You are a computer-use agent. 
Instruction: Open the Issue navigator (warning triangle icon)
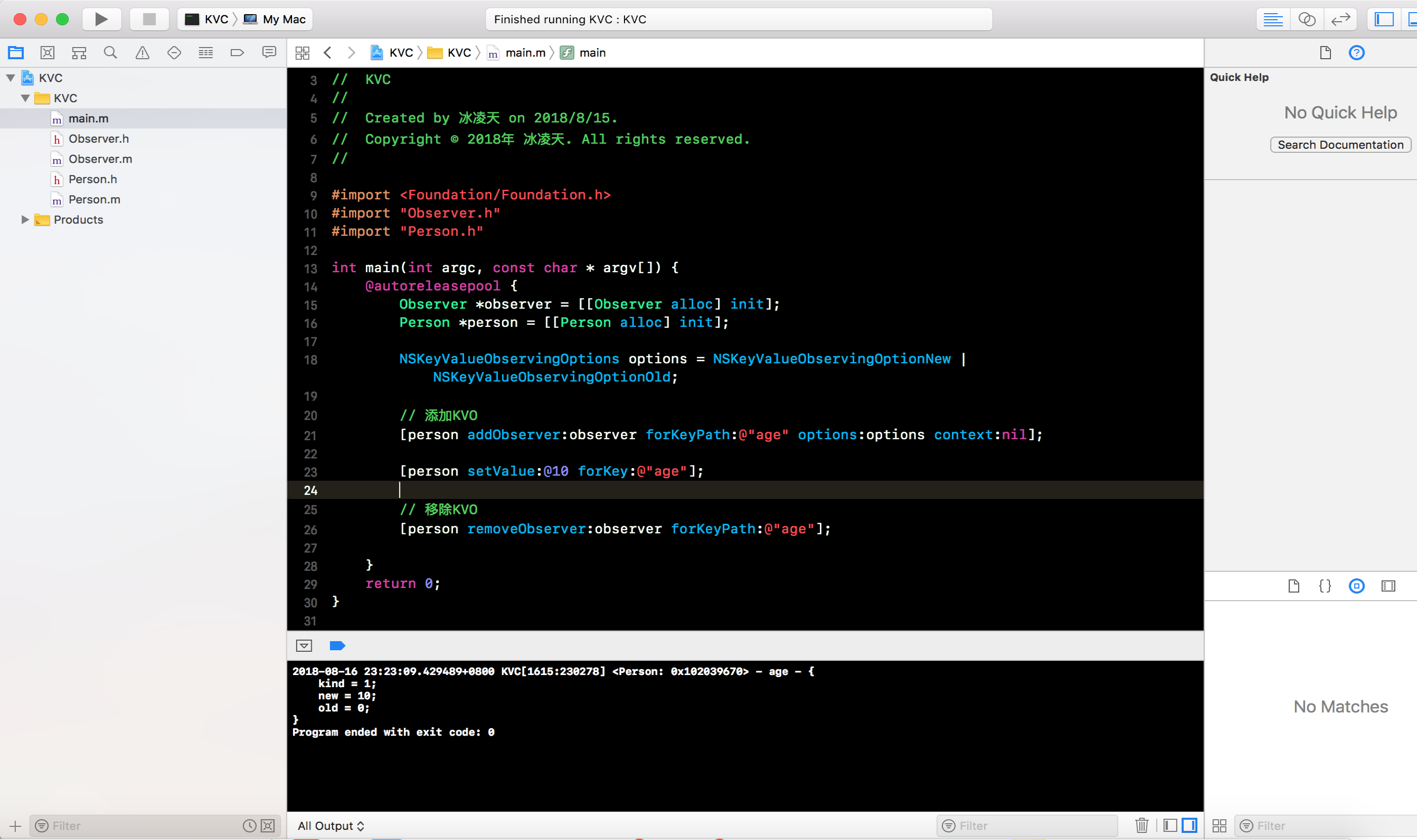coord(142,53)
